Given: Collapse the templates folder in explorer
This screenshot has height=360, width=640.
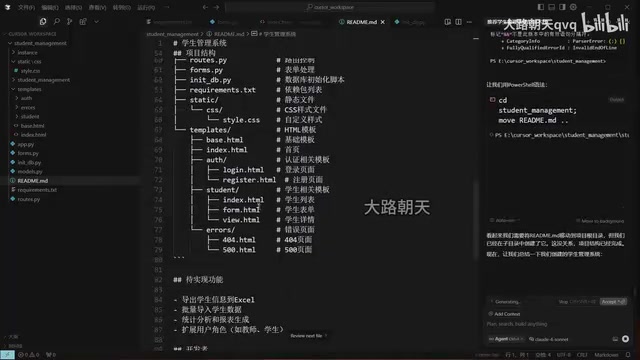Looking at the screenshot, I should pos(29,89).
